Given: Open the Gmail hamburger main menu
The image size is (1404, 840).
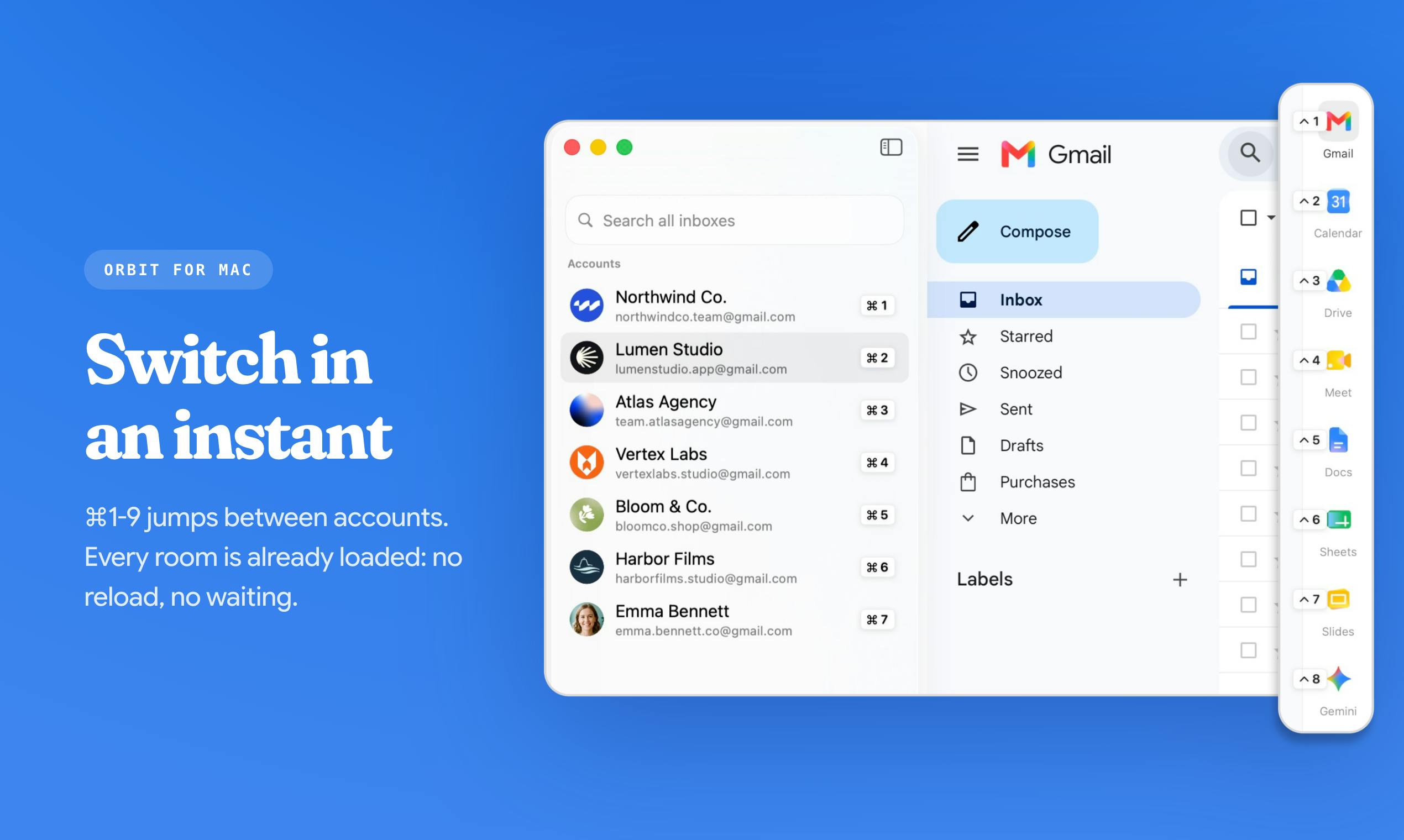Looking at the screenshot, I should pyautogui.click(x=968, y=154).
